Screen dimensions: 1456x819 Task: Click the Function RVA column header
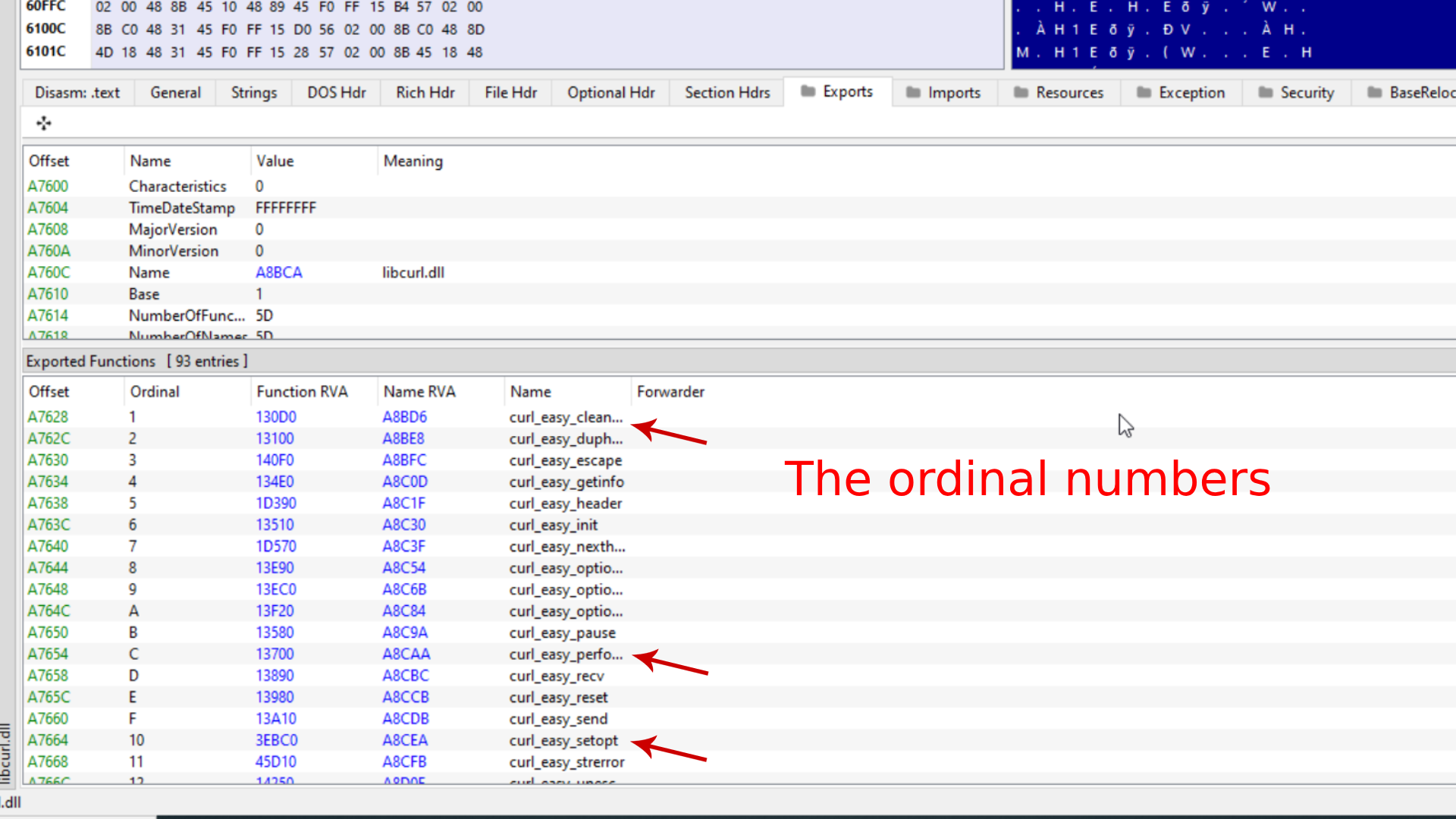coord(302,391)
